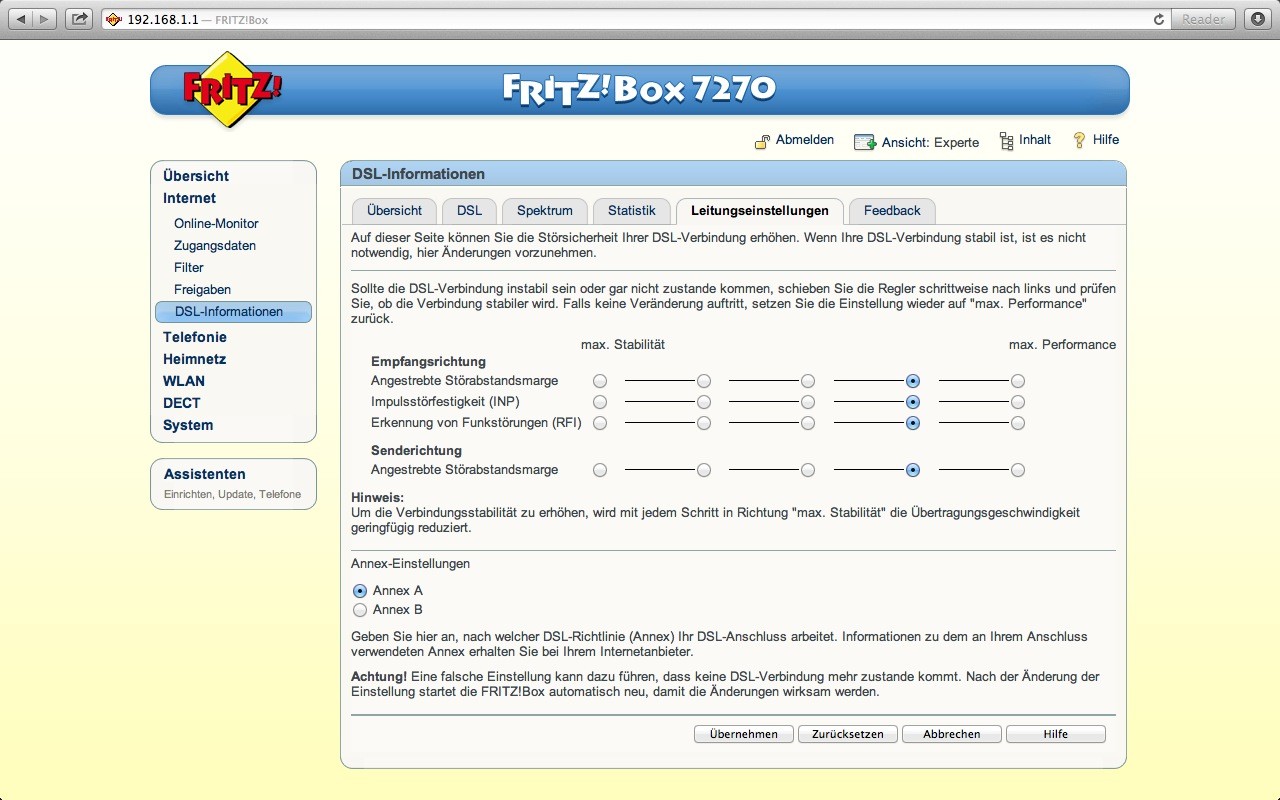1280x800 pixels.
Task: Click the Übernehmen button
Action: tap(744, 734)
